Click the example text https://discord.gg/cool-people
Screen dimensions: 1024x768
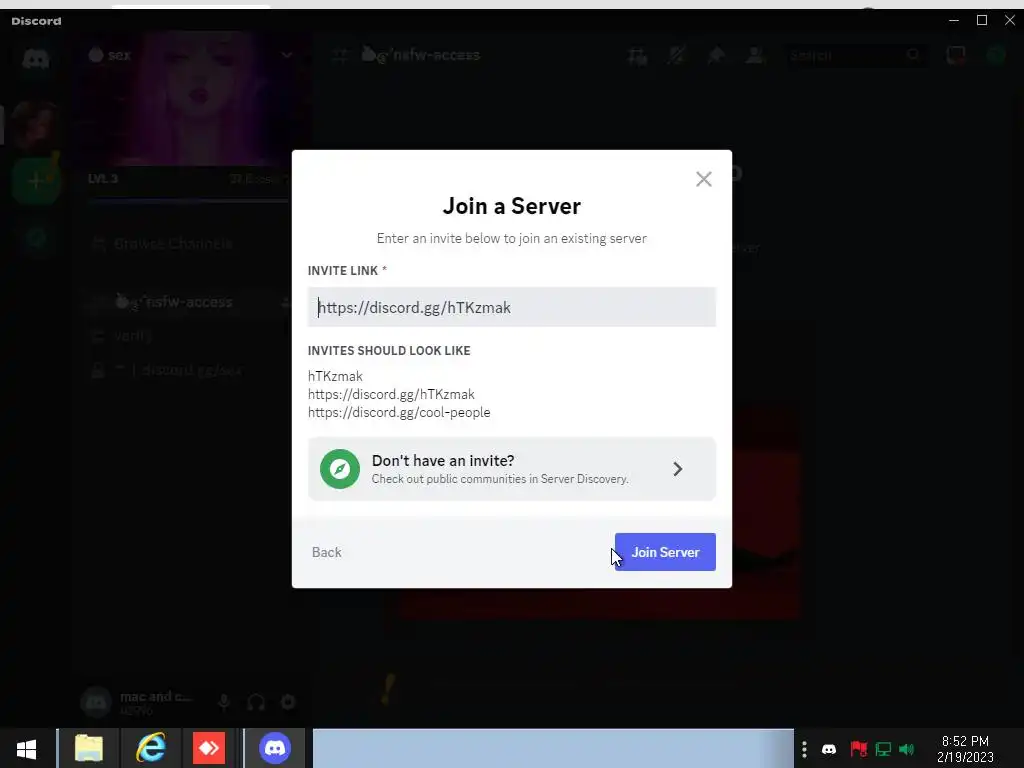pyautogui.click(x=399, y=413)
